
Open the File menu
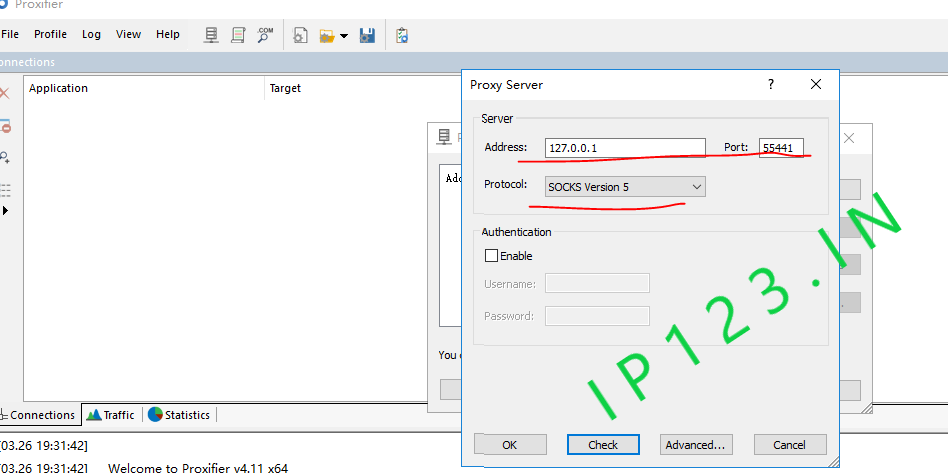pyautogui.click(x=10, y=34)
